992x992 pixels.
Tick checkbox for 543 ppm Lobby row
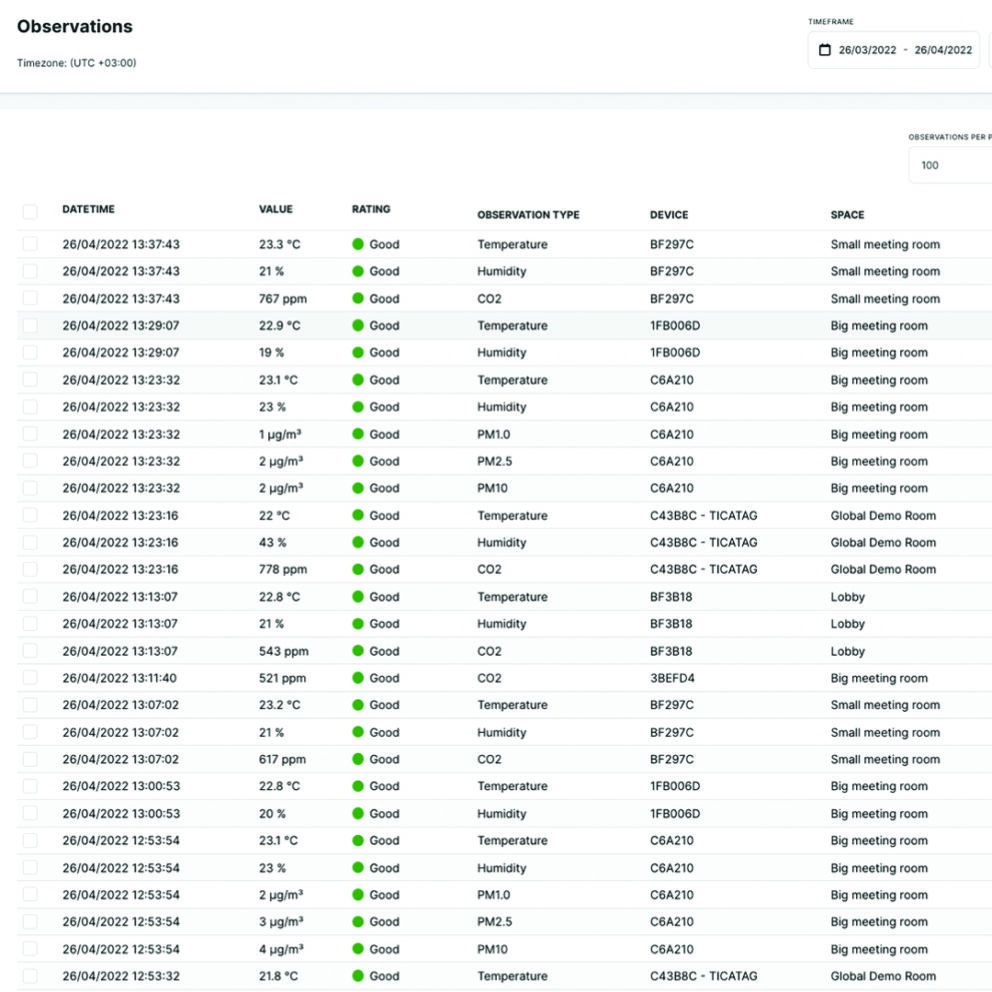[x=30, y=651]
